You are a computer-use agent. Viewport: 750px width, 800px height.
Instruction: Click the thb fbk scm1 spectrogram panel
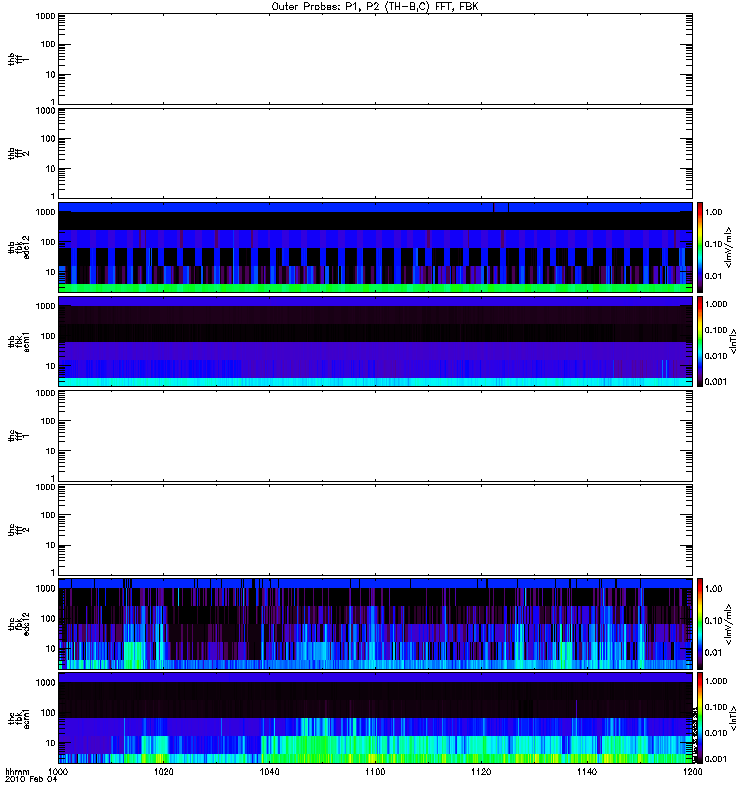375,342
